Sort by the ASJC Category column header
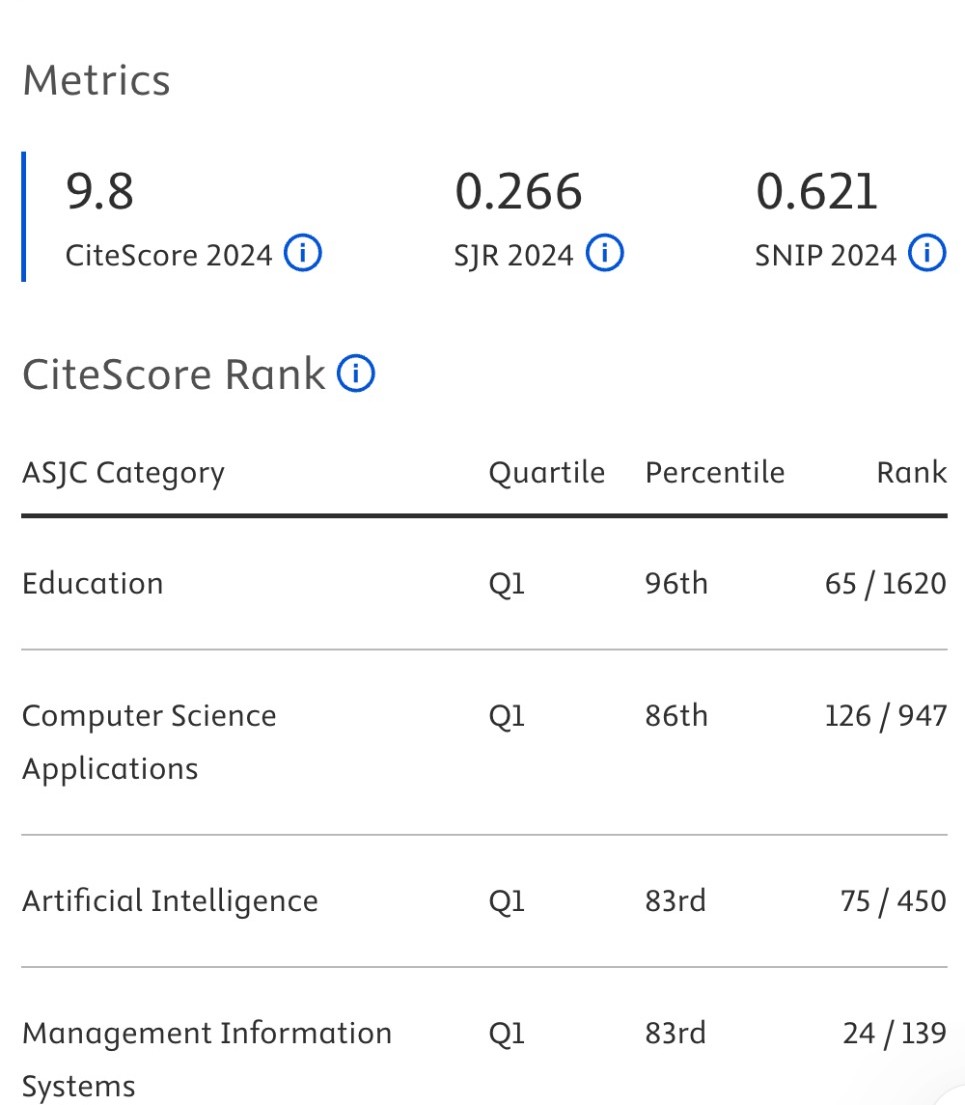This screenshot has height=1105, width=965. 123,471
